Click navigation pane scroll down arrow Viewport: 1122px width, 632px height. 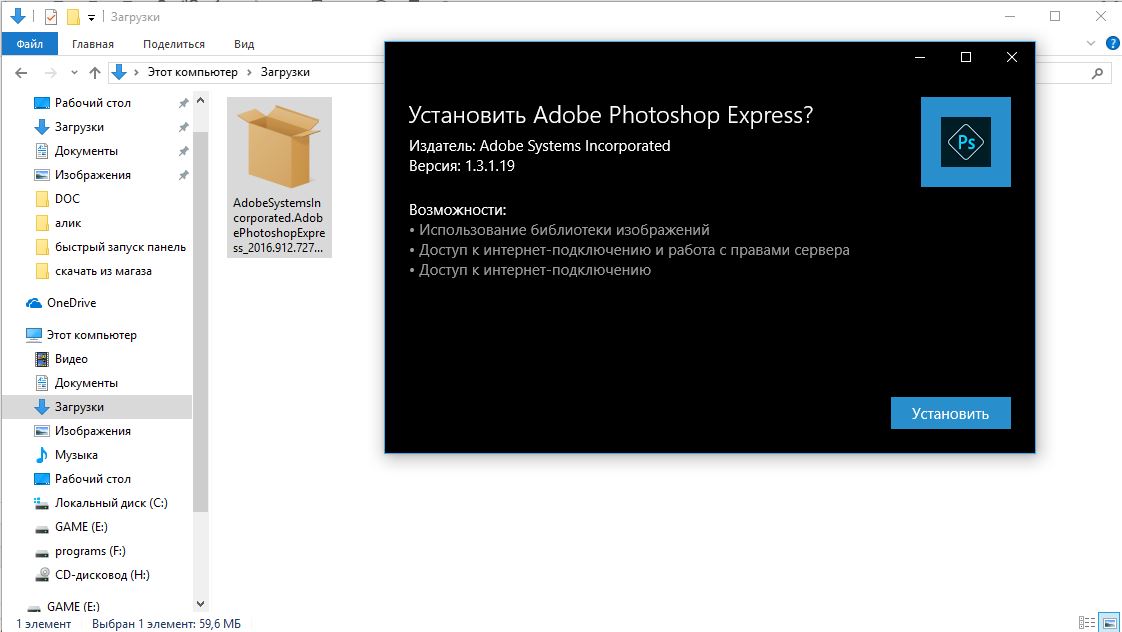(x=200, y=604)
